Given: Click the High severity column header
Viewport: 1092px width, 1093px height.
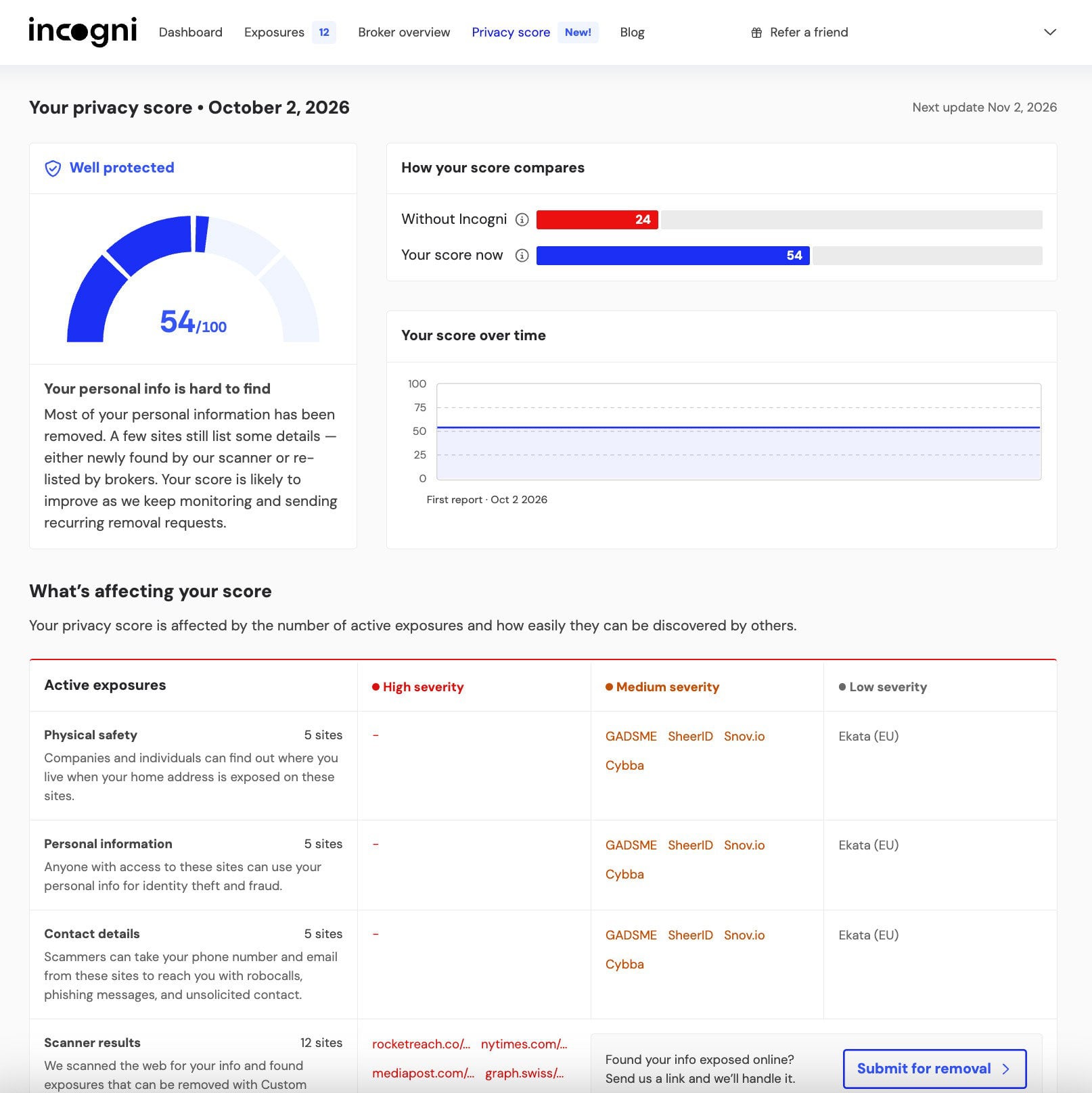Looking at the screenshot, I should [x=417, y=687].
